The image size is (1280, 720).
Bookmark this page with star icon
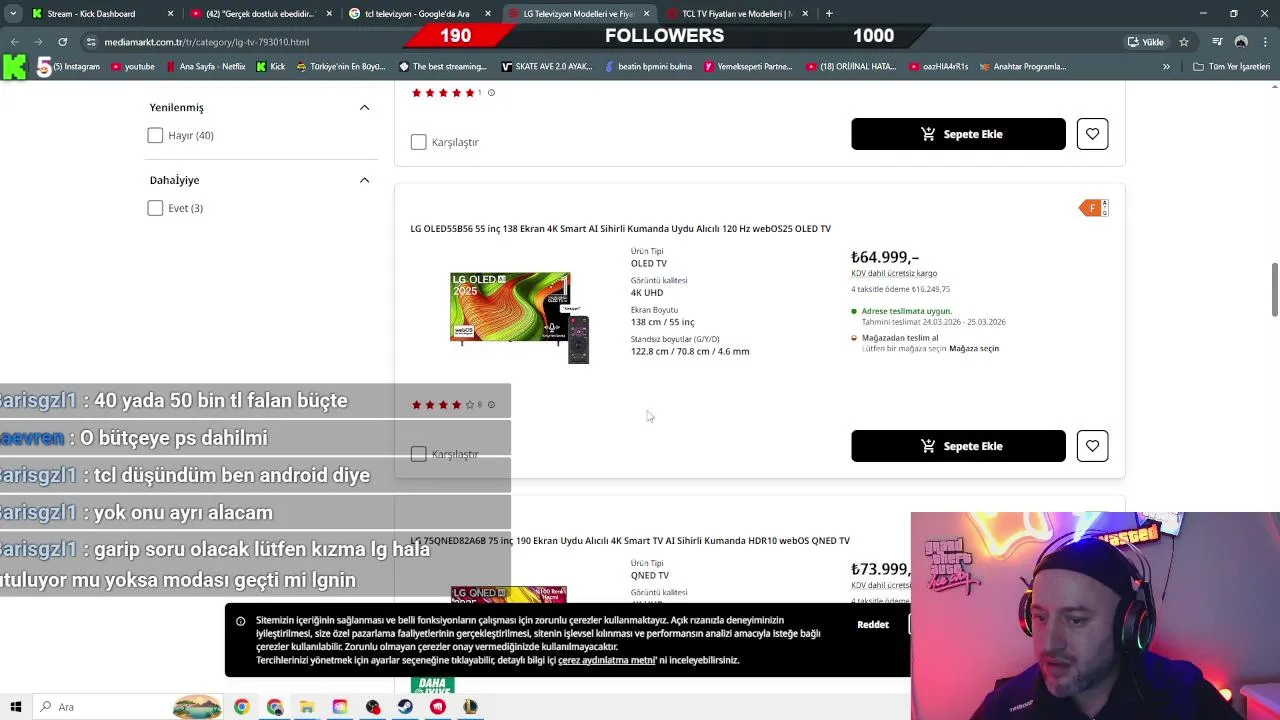pyautogui.click(x=1184, y=42)
